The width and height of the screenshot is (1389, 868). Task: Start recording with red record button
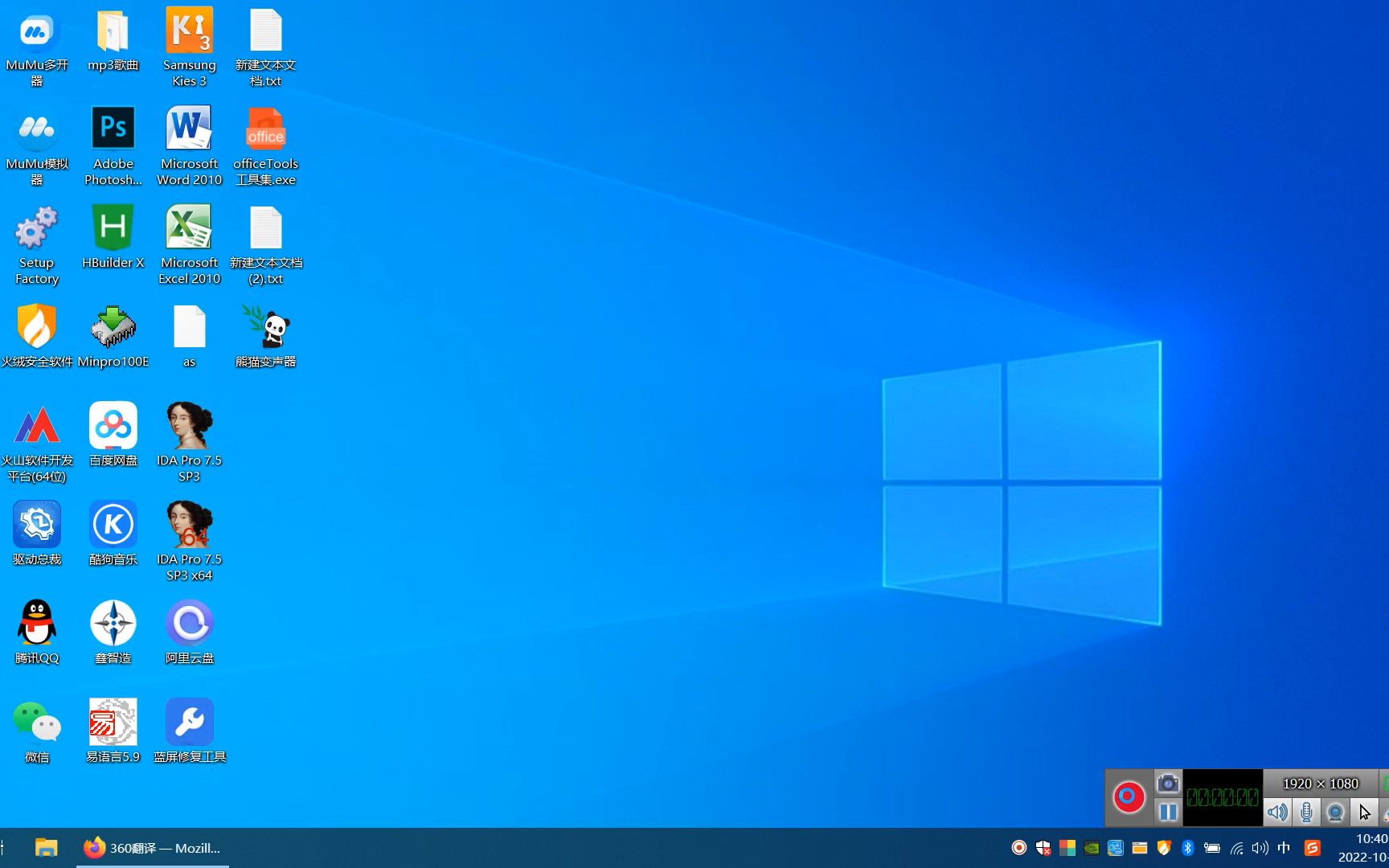[1128, 797]
